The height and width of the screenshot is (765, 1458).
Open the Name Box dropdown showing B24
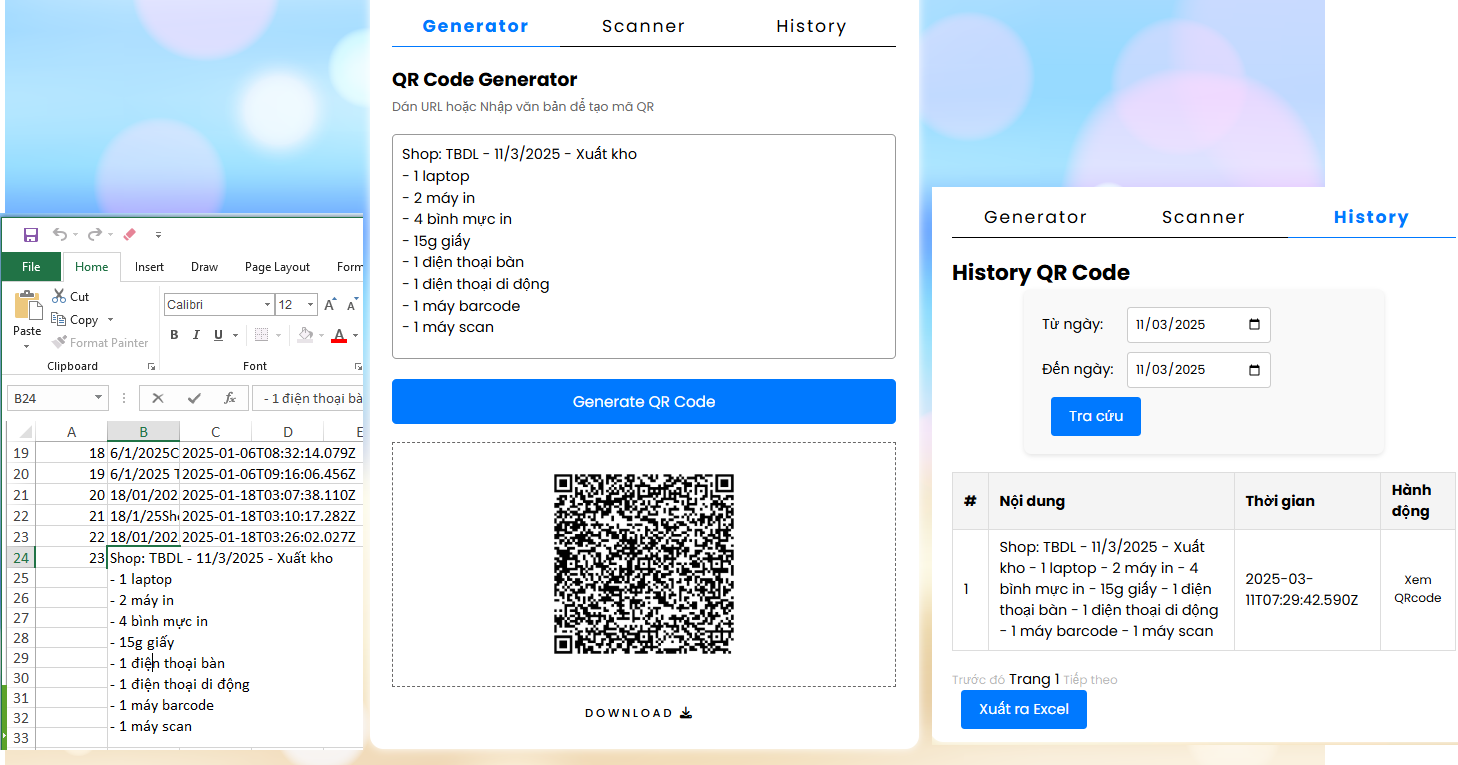coord(98,398)
